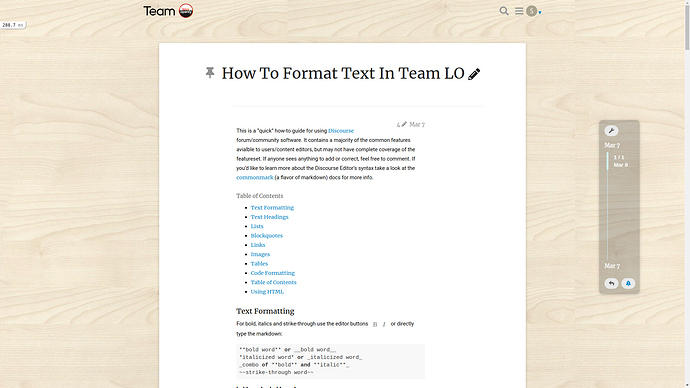Image resolution: width=690 pixels, height=388 pixels.
Task: Open the Images contents entry
Action: (260, 254)
